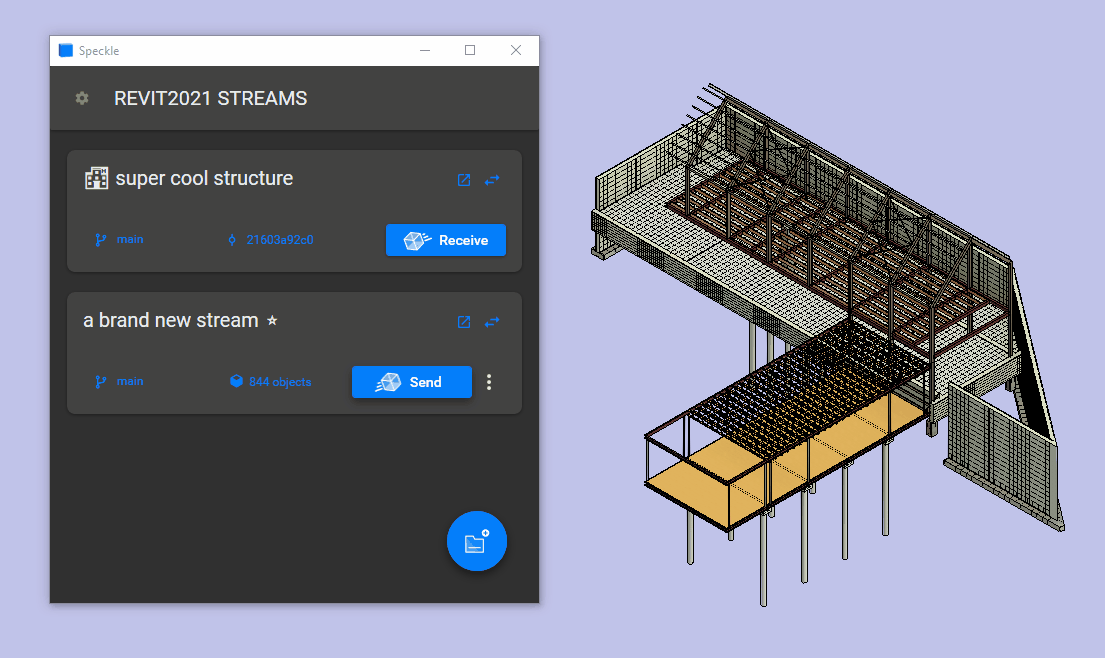1105x658 pixels.
Task: Close the Speckle window
Action: [x=516, y=50]
